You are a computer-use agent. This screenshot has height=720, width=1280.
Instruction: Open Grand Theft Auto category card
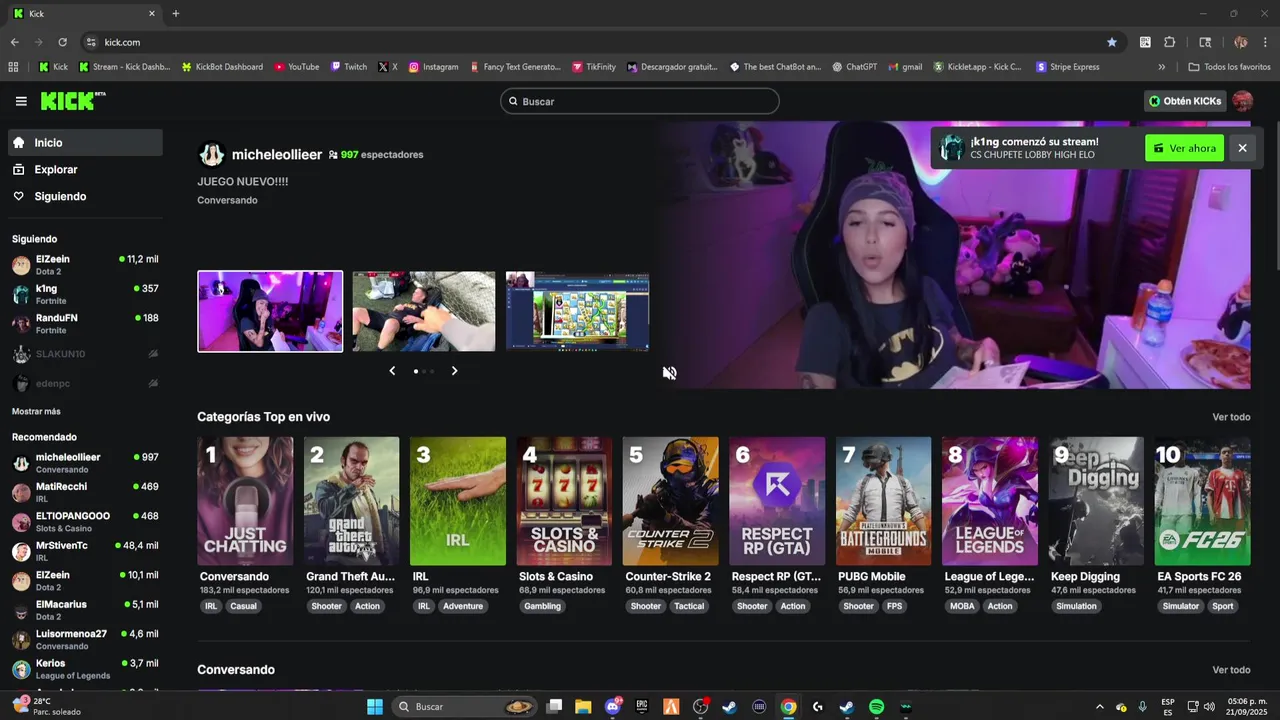tap(351, 501)
